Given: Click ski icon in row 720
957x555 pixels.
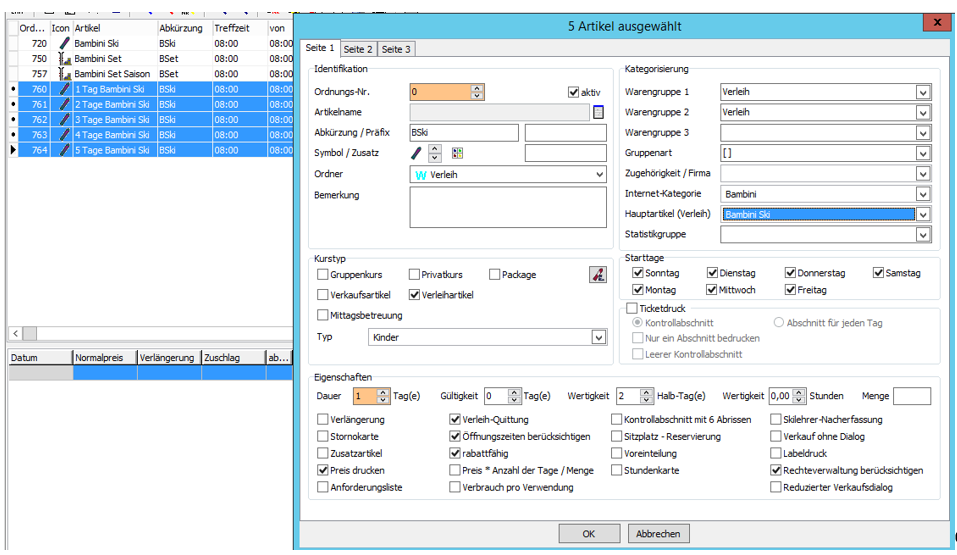Looking at the screenshot, I should click(64, 43).
